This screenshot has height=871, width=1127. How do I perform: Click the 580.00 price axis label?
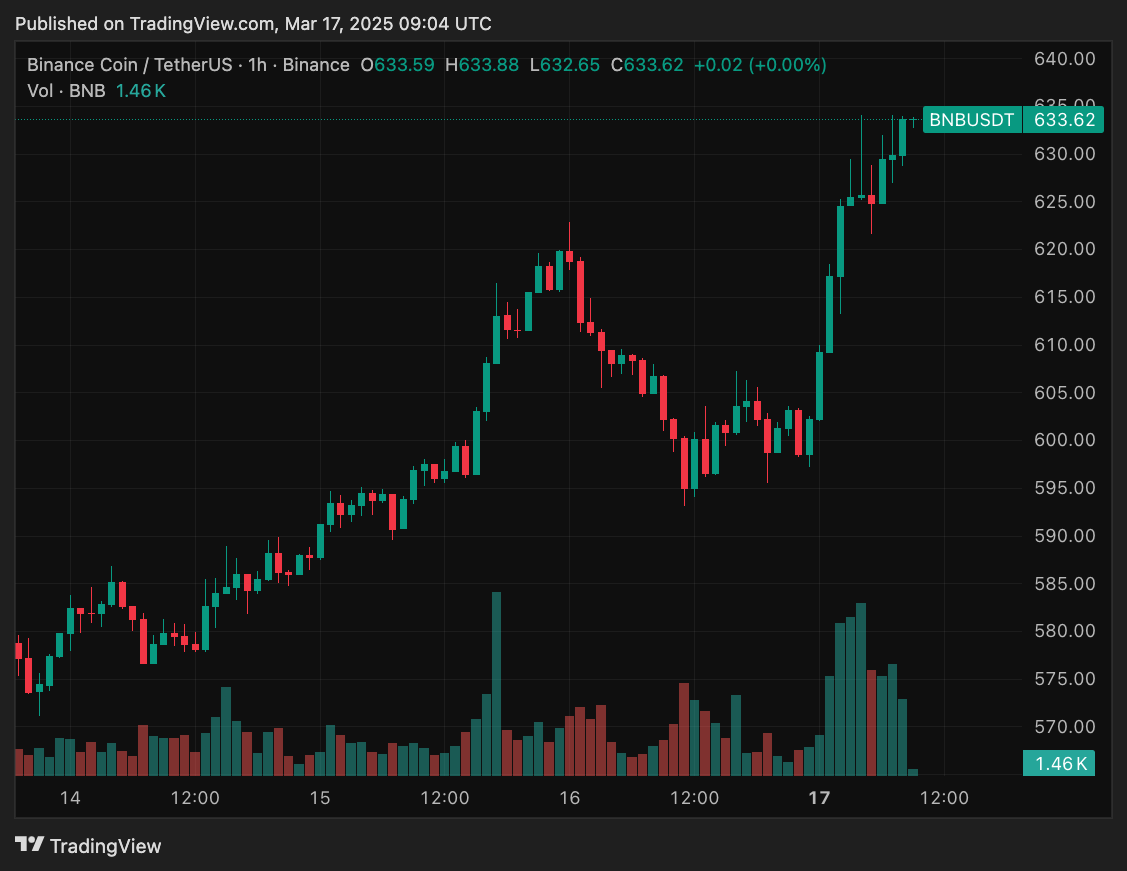coord(1064,631)
